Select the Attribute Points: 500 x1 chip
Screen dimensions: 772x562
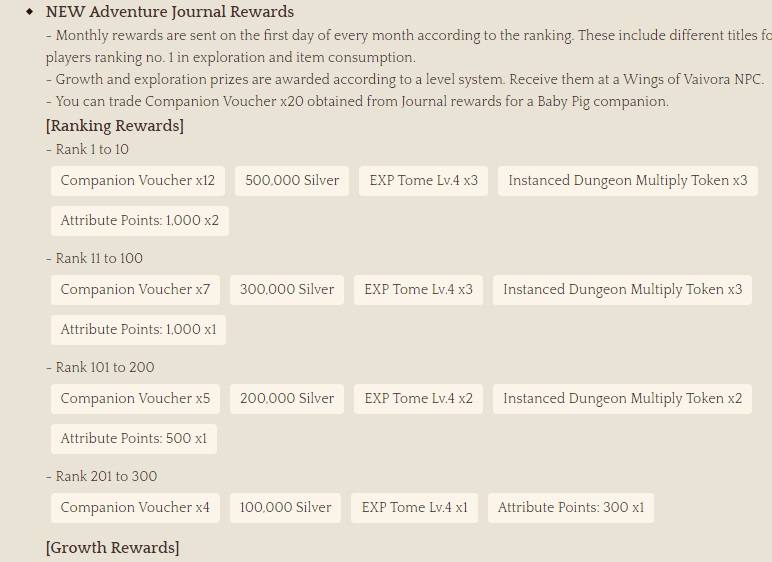tap(134, 439)
